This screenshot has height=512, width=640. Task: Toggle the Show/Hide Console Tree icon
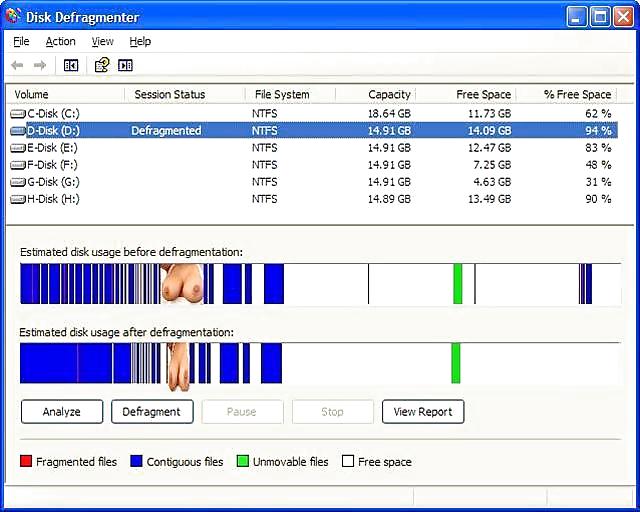pos(71,65)
